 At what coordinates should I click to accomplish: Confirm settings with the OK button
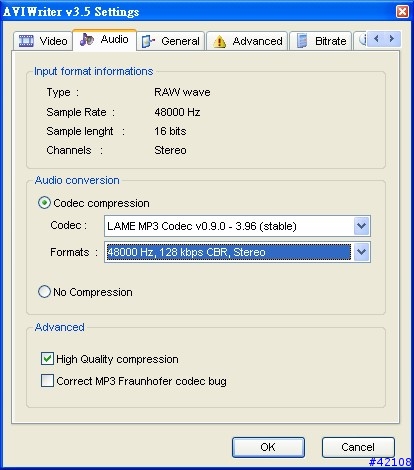(268, 447)
